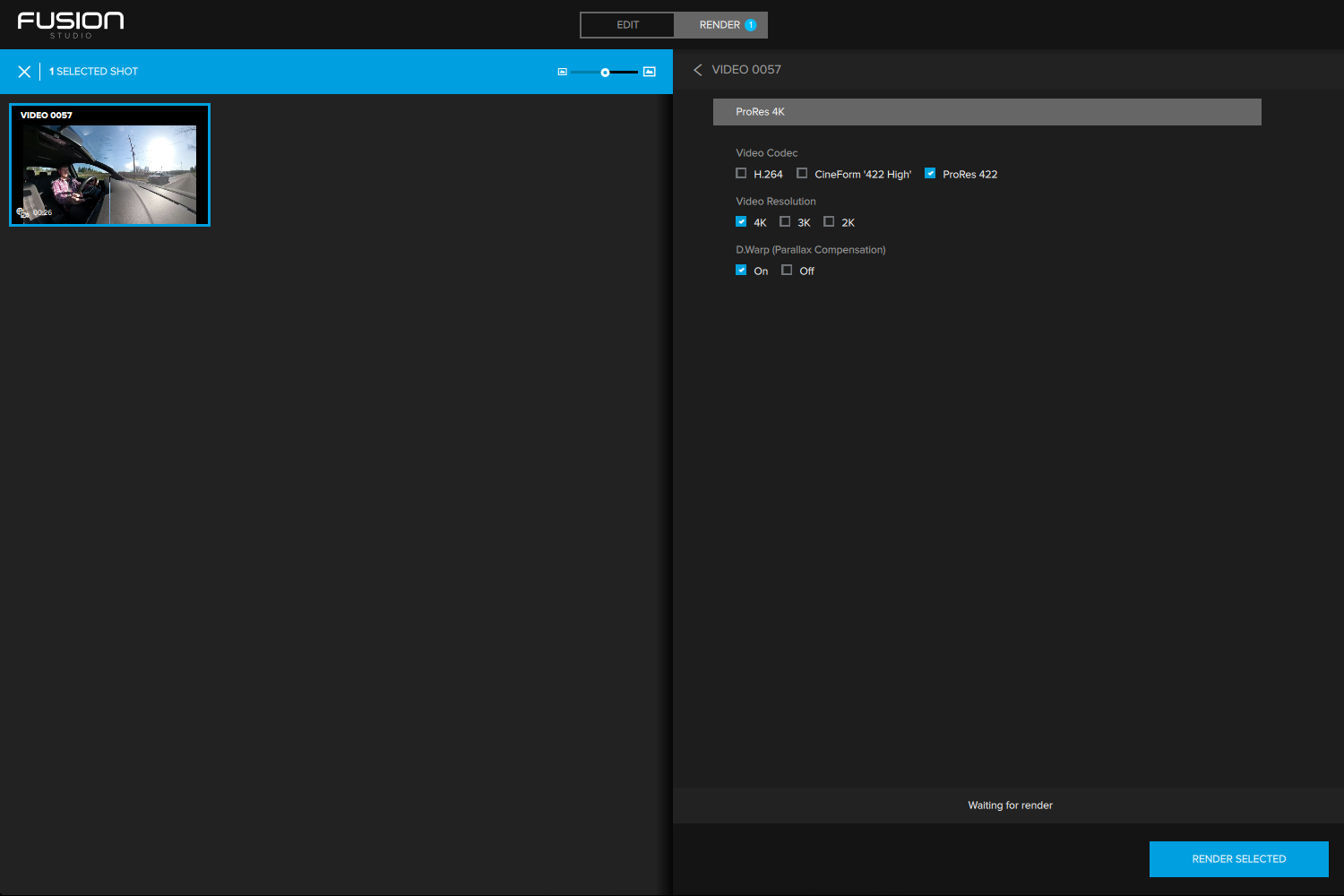The width and height of the screenshot is (1344, 896).
Task: Click the RENDER SELECTED button
Action: 1239,859
